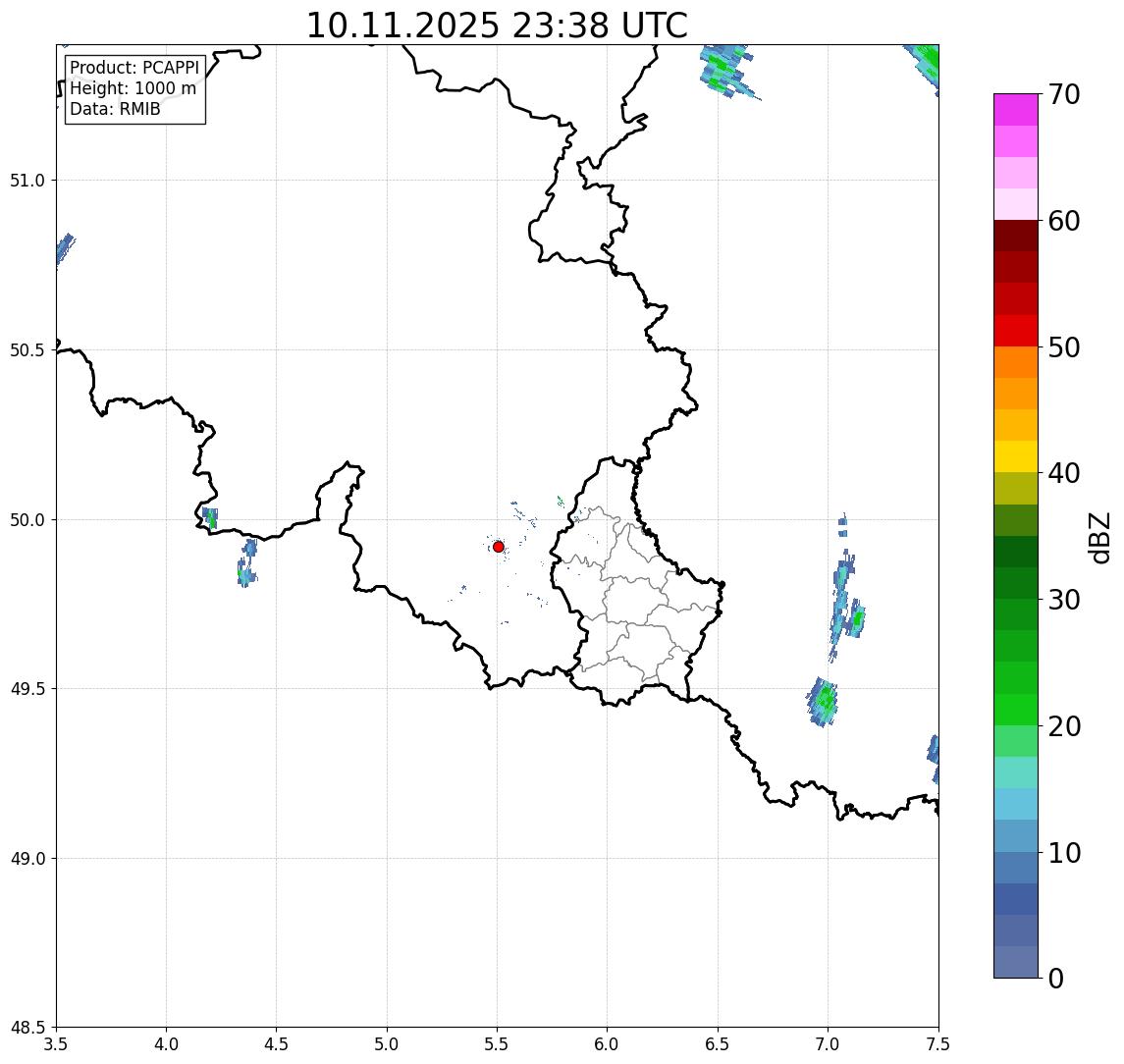The image size is (1124, 1064).
Task: Select the dark maroon swatch just below 60
Action: point(1016,236)
